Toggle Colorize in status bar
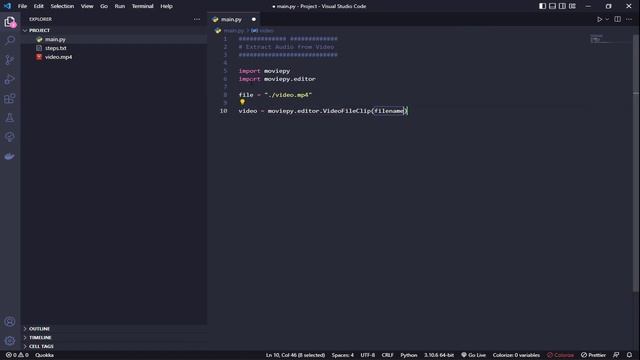The image size is (640, 360). pyautogui.click(x=560, y=355)
